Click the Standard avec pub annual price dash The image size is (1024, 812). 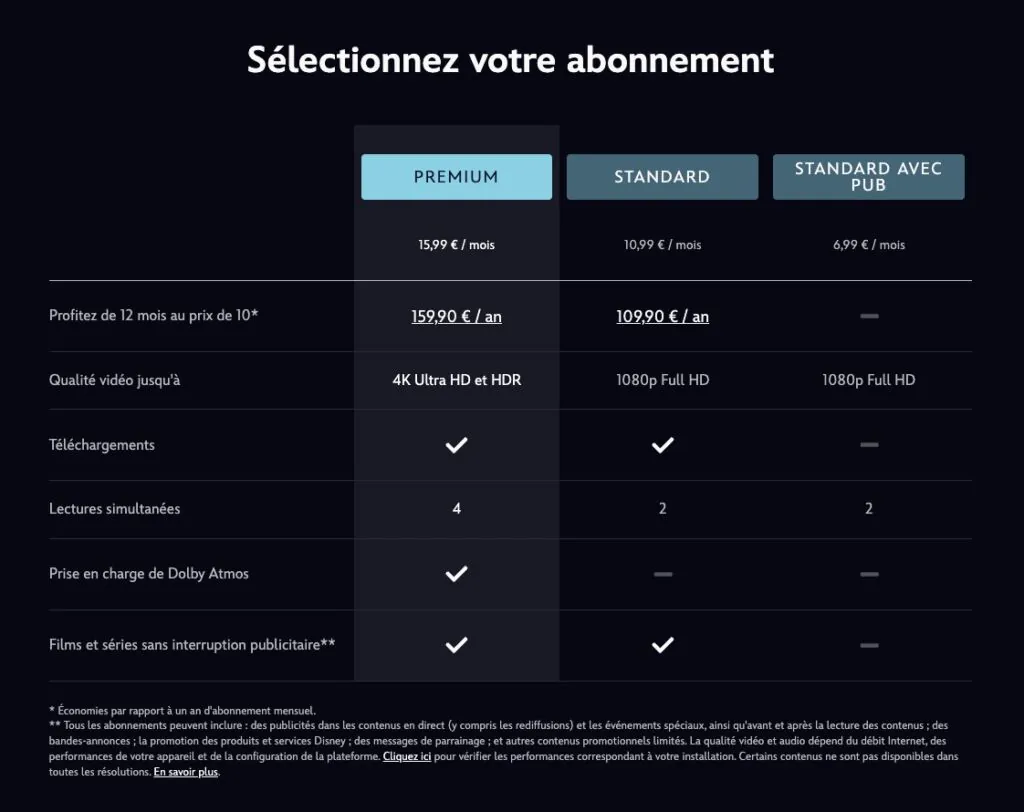pyautogui.click(x=868, y=315)
